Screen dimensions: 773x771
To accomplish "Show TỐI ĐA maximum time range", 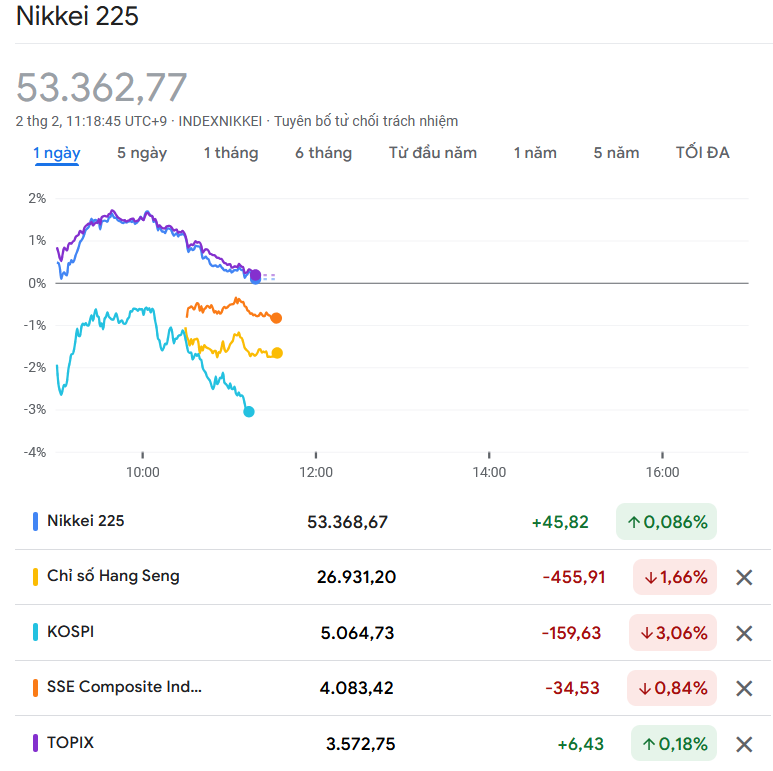I will click(703, 153).
